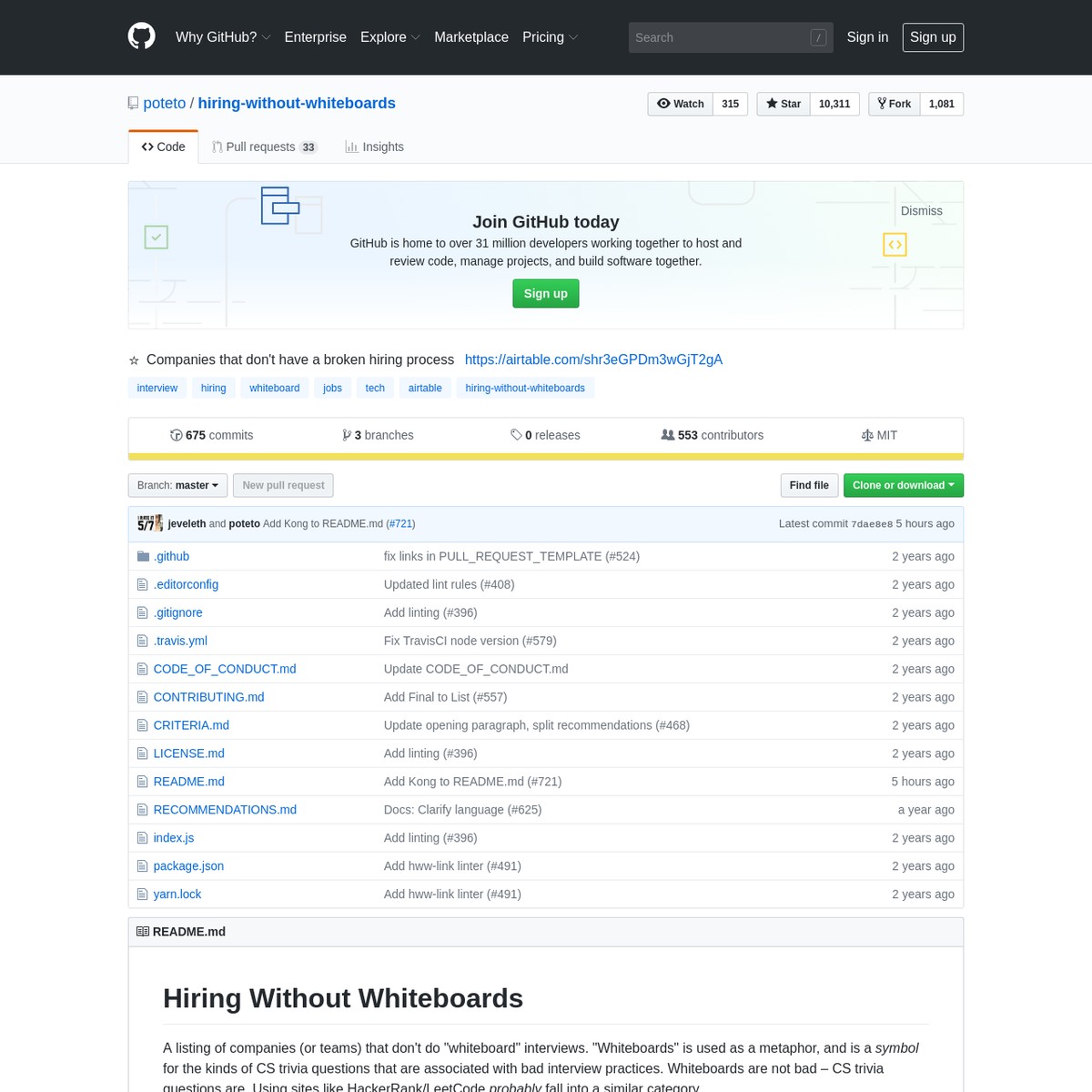Select the hiring-without-whiteboards topic tag
This screenshot has width=1092, height=1092.
click(525, 388)
